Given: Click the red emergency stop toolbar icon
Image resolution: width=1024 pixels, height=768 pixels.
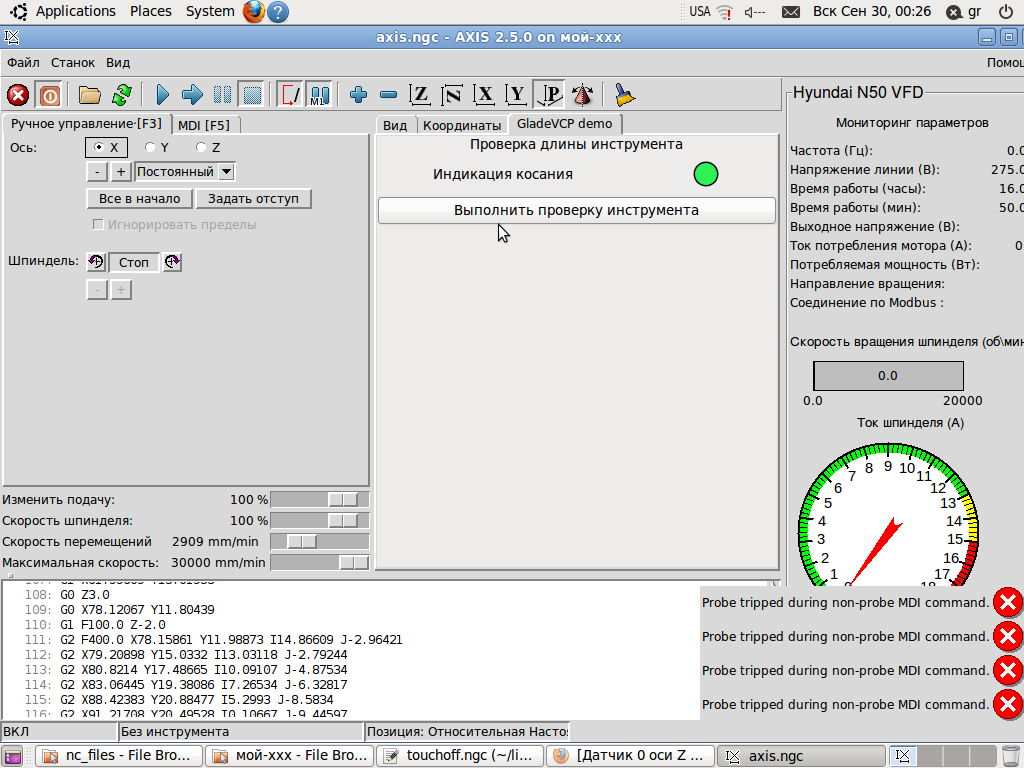Looking at the screenshot, I should pos(18,95).
